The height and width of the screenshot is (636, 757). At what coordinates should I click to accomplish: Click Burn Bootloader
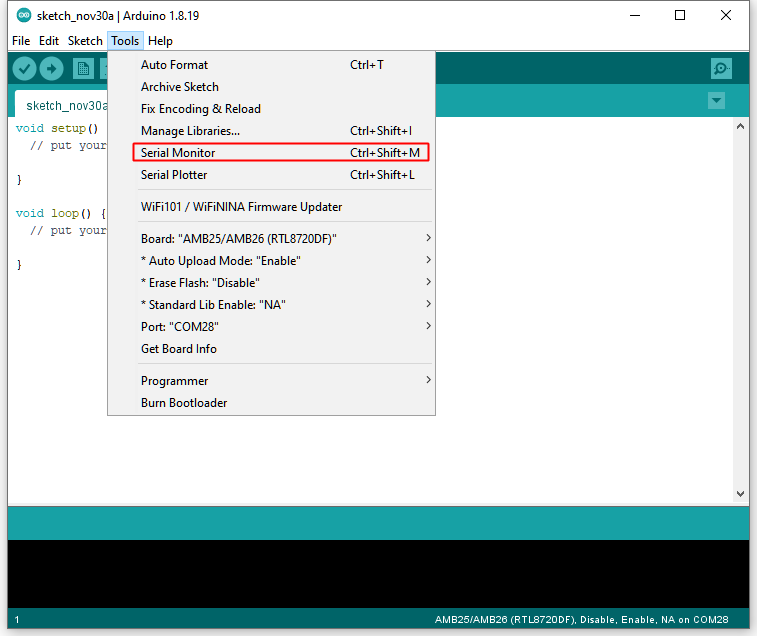(271, 403)
